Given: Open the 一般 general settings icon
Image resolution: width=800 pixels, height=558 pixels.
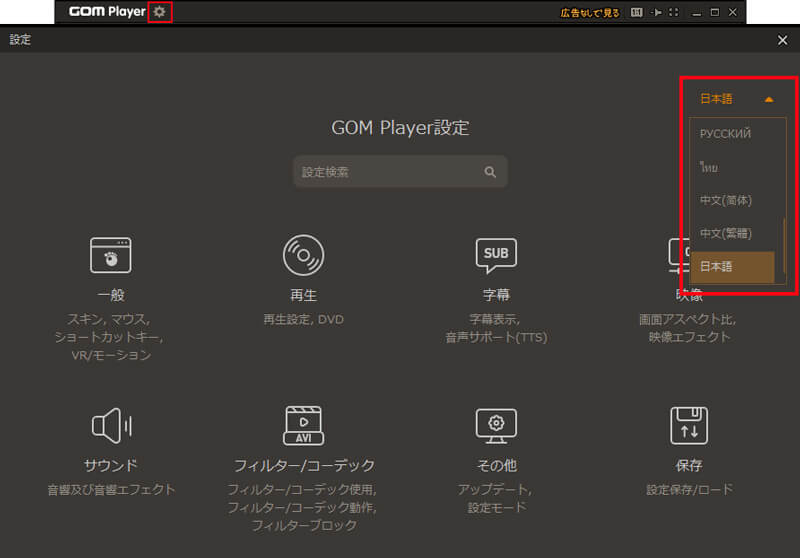Looking at the screenshot, I should [x=111, y=255].
